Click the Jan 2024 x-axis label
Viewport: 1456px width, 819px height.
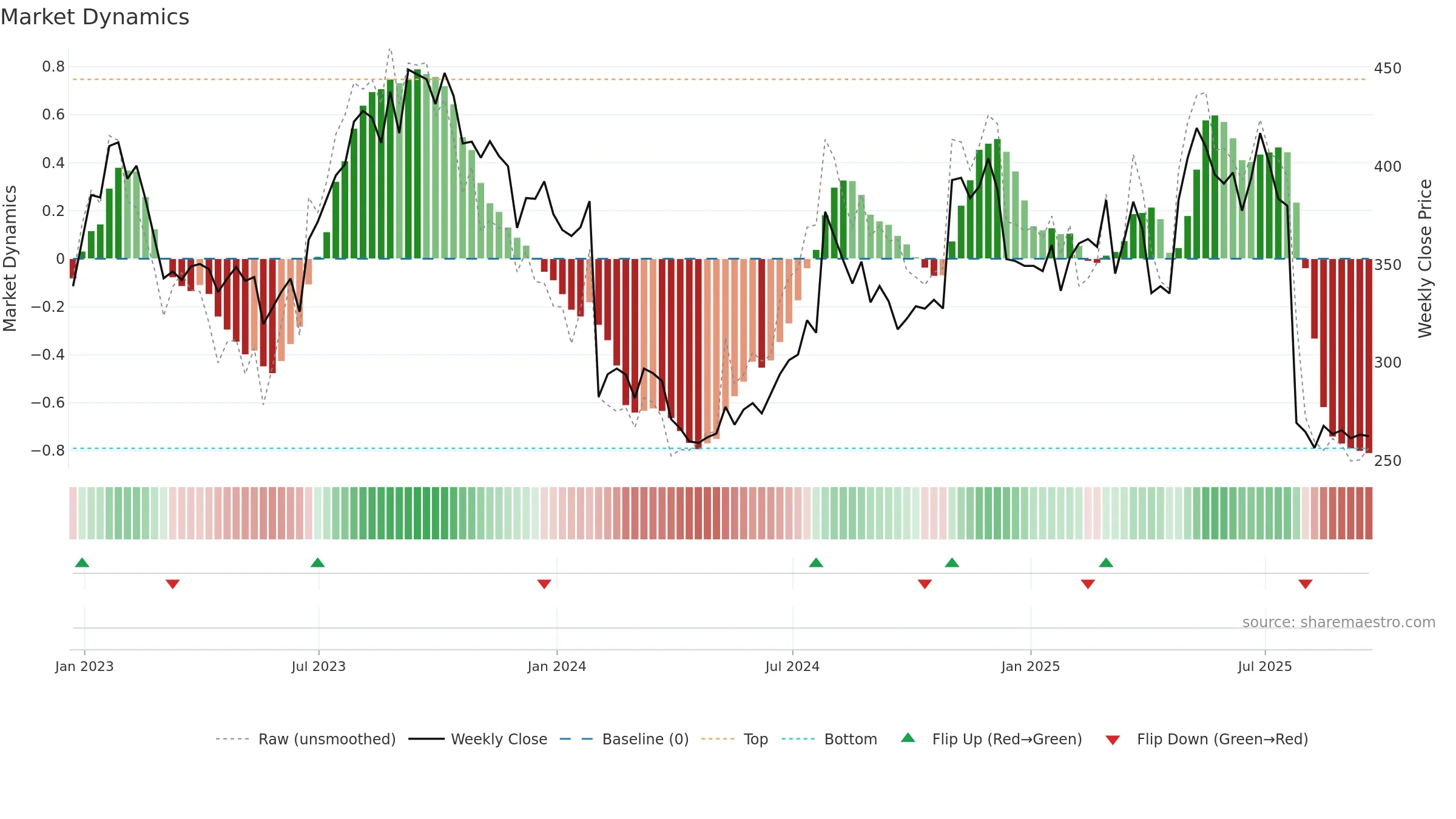coord(557,666)
